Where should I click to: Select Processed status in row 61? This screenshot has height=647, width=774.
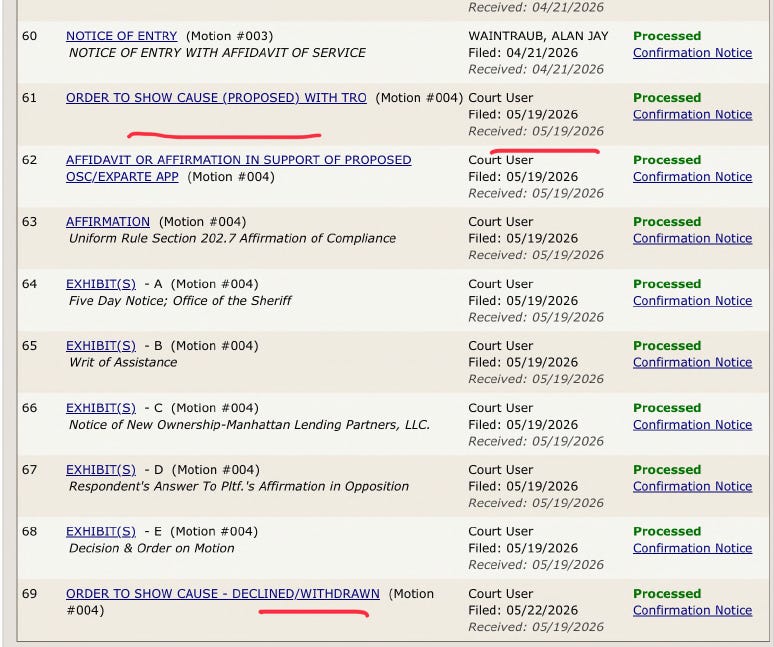667,98
